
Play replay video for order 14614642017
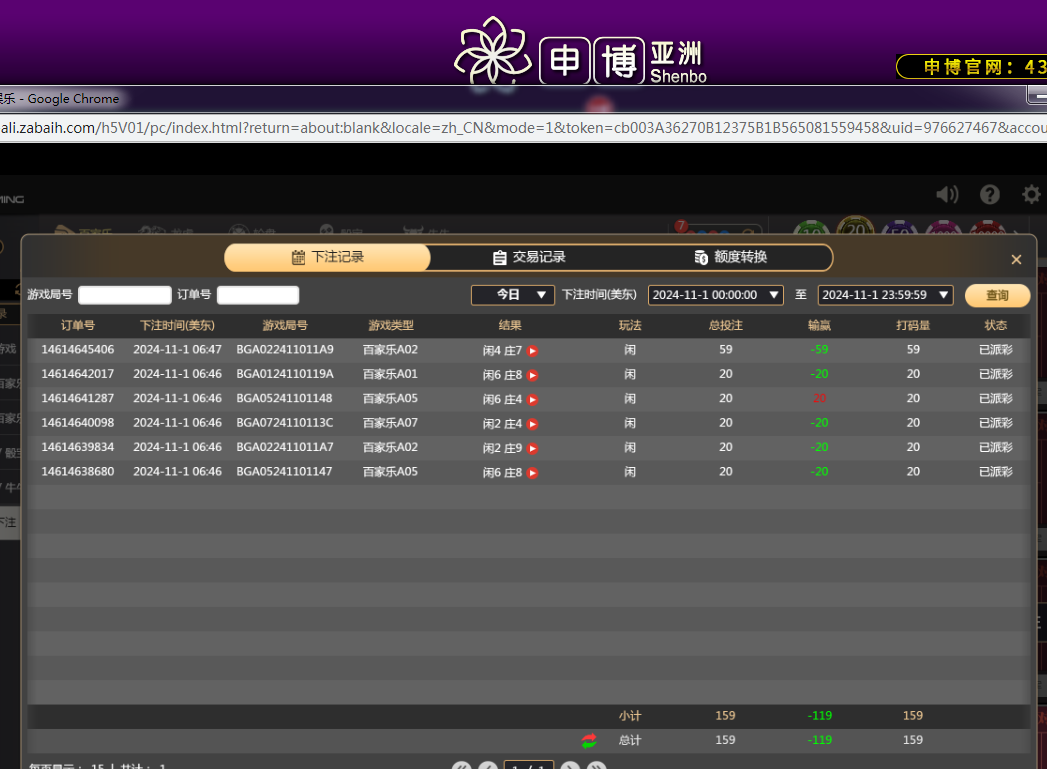tap(532, 375)
